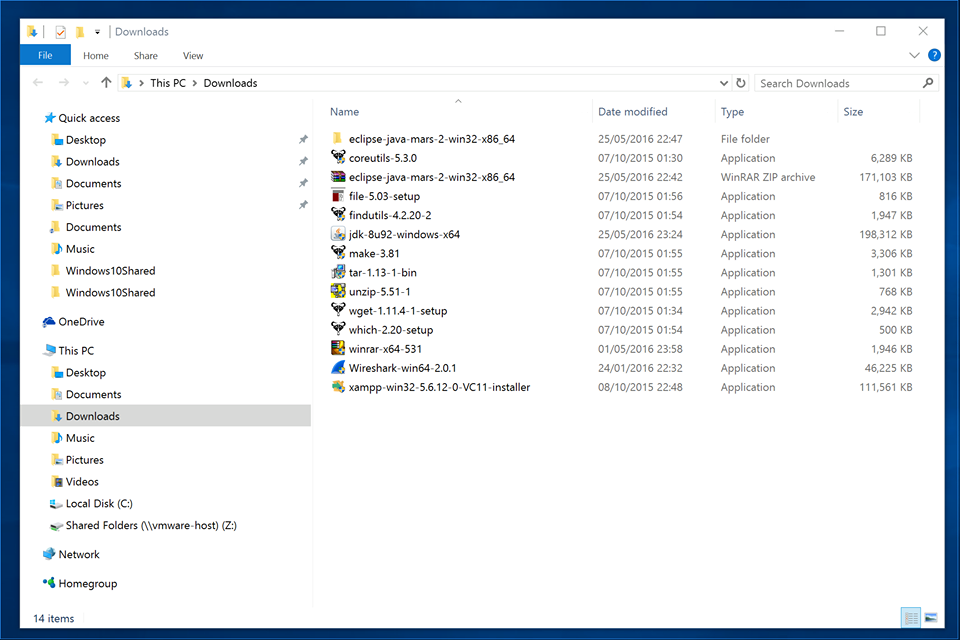Click the make-3.81 installer icon
960x640 pixels.
[338, 253]
